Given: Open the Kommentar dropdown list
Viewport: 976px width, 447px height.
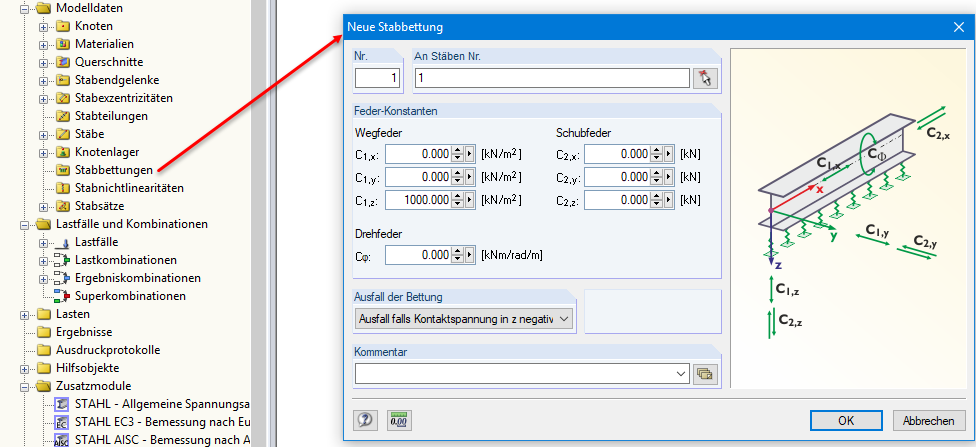Looking at the screenshot, I should pyautogui.click(x=681, y=374).
